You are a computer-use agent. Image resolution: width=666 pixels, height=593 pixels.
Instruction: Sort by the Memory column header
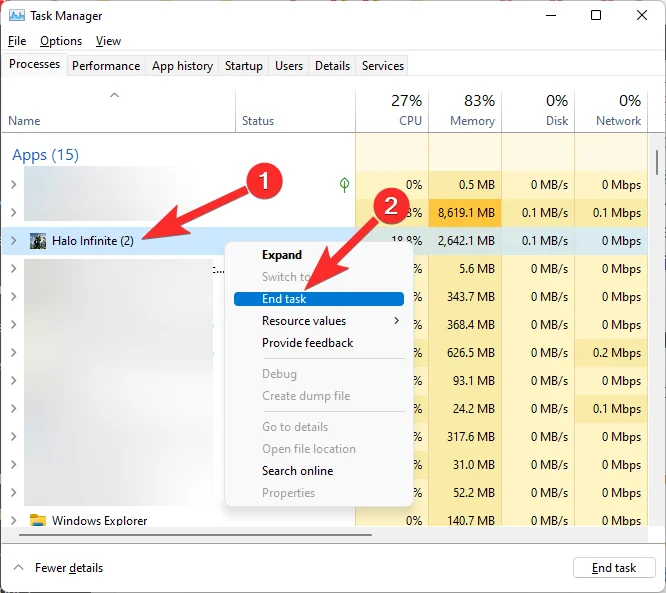[x=465, y=111]
